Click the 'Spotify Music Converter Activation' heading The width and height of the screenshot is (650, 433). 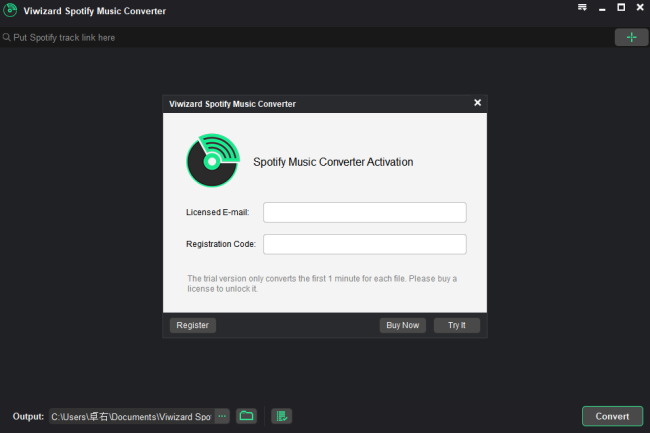tap(333, 162)
